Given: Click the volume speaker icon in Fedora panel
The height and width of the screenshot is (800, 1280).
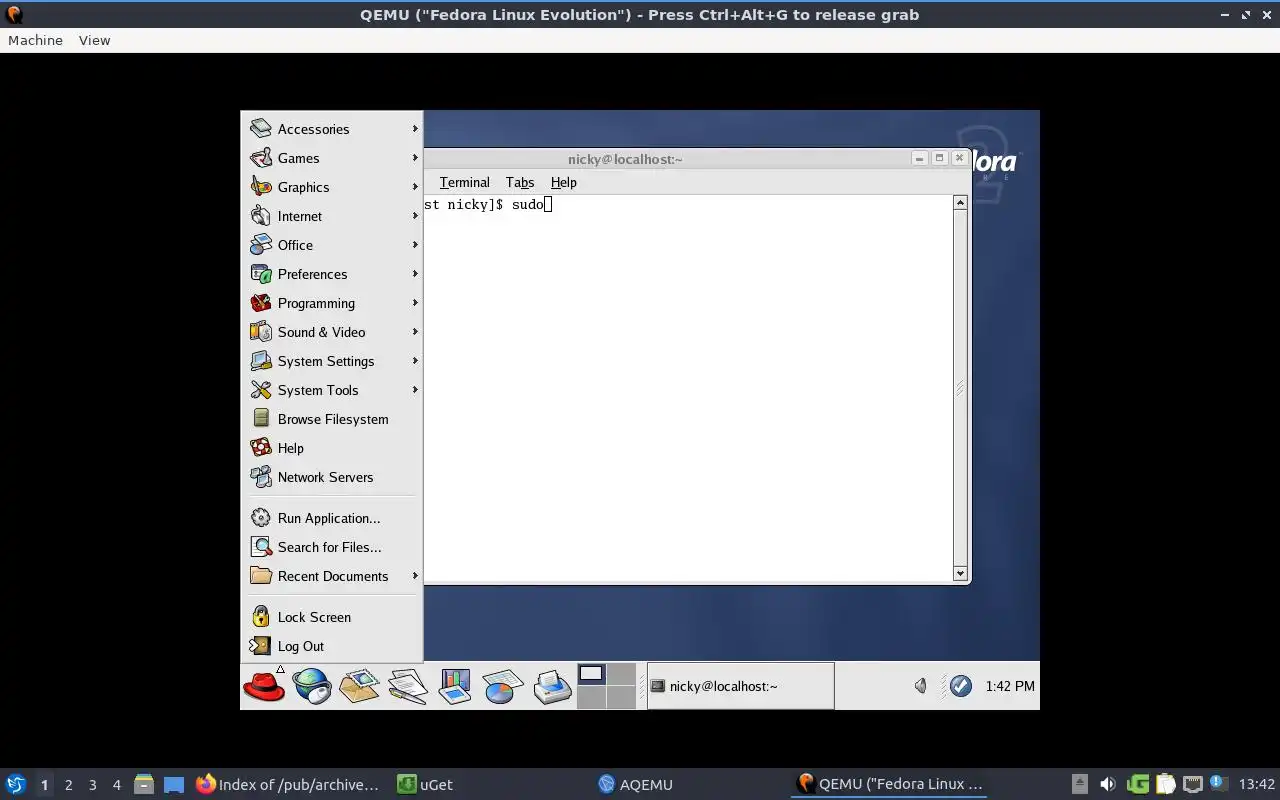Looking at the screenshot, I should pos(921,686).
